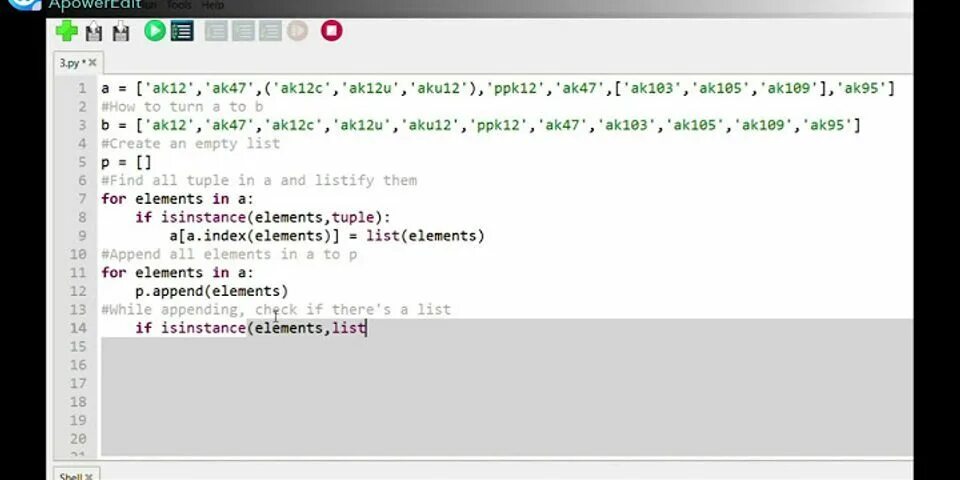Click comment '#While appending, check if there's a list'

click(x=276, y=309)
